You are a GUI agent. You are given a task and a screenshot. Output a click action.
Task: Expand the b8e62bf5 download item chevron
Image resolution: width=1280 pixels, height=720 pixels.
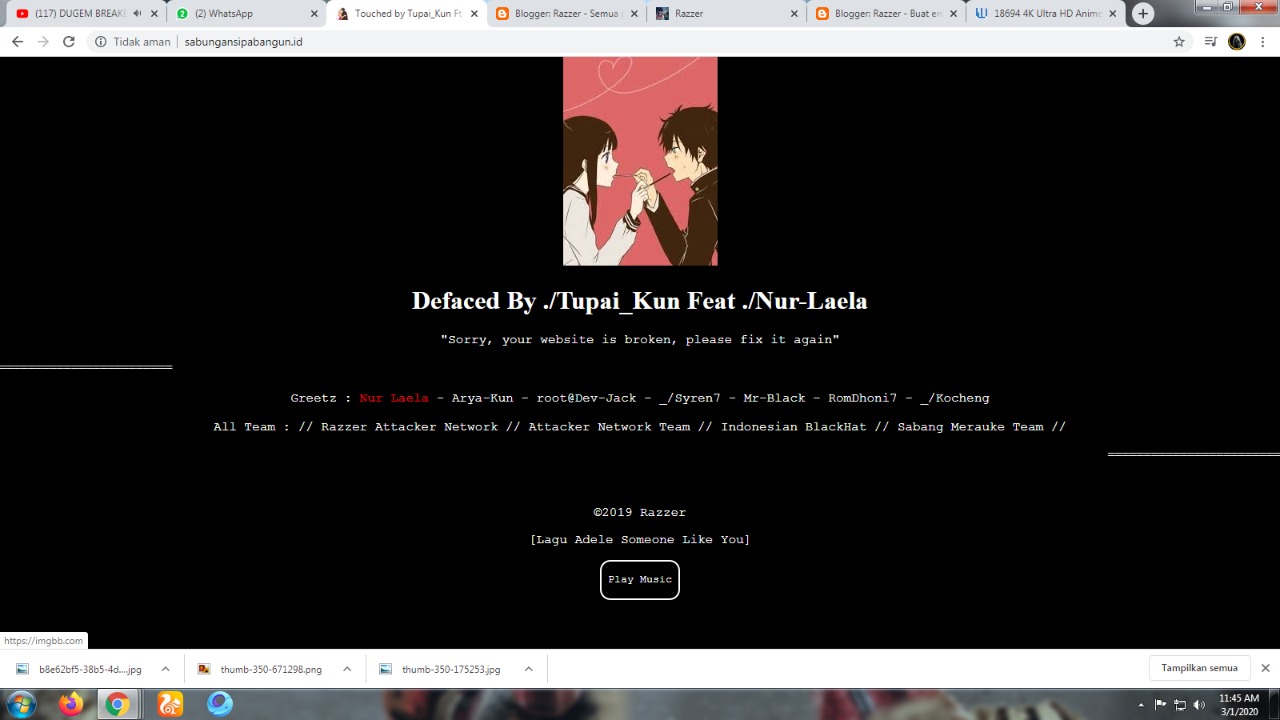[165, 669]
